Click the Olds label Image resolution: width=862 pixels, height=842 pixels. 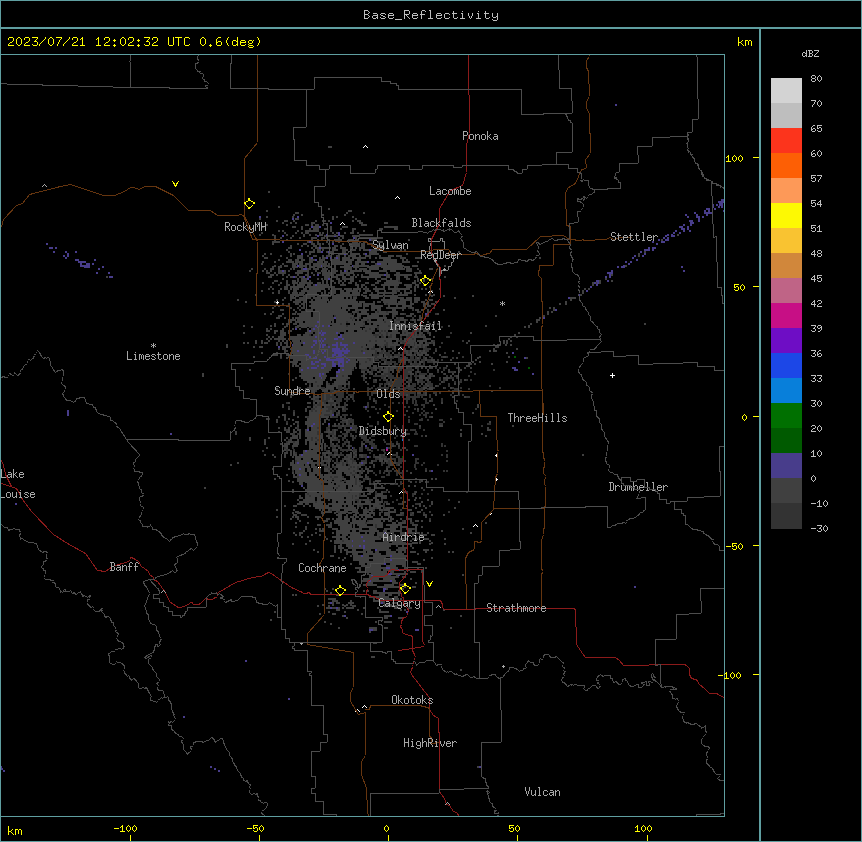coord(388,394)
